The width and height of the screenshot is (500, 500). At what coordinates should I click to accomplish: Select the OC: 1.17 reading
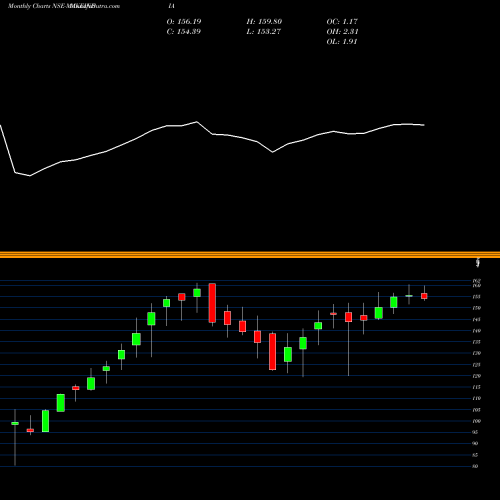(342, 22)
